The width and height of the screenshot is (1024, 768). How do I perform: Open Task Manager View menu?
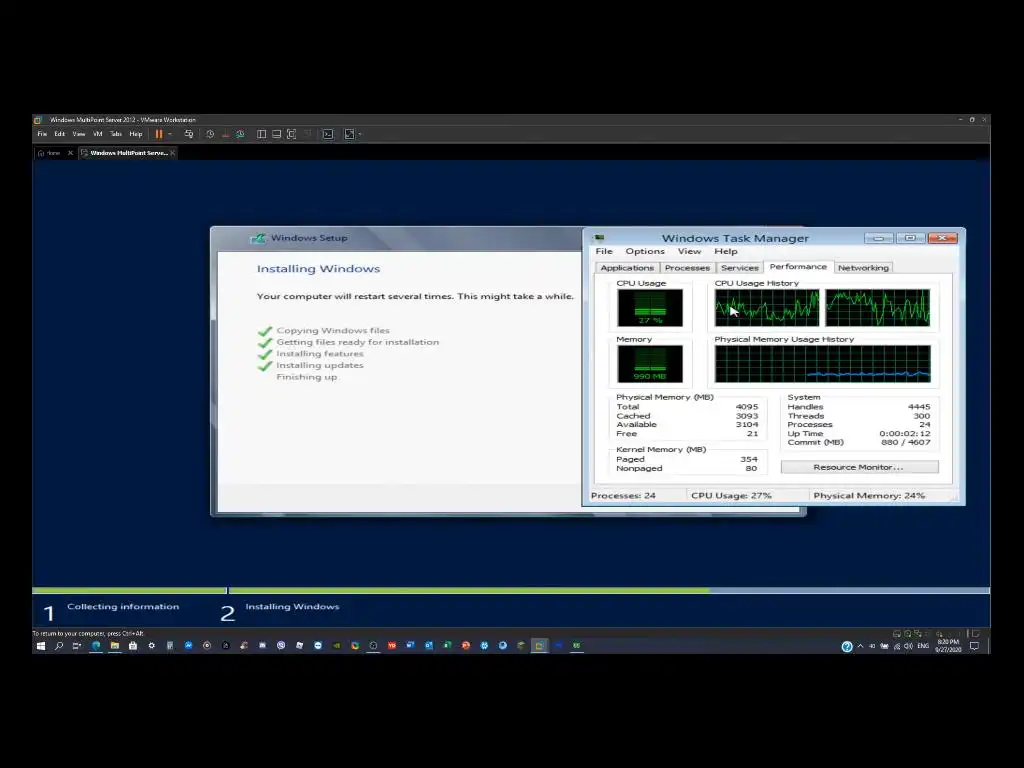pos(690,251)
